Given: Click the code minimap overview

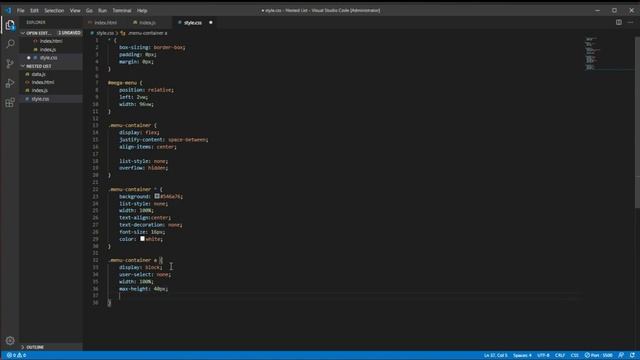Looking at the screenshot, I should tap(608, 53).
